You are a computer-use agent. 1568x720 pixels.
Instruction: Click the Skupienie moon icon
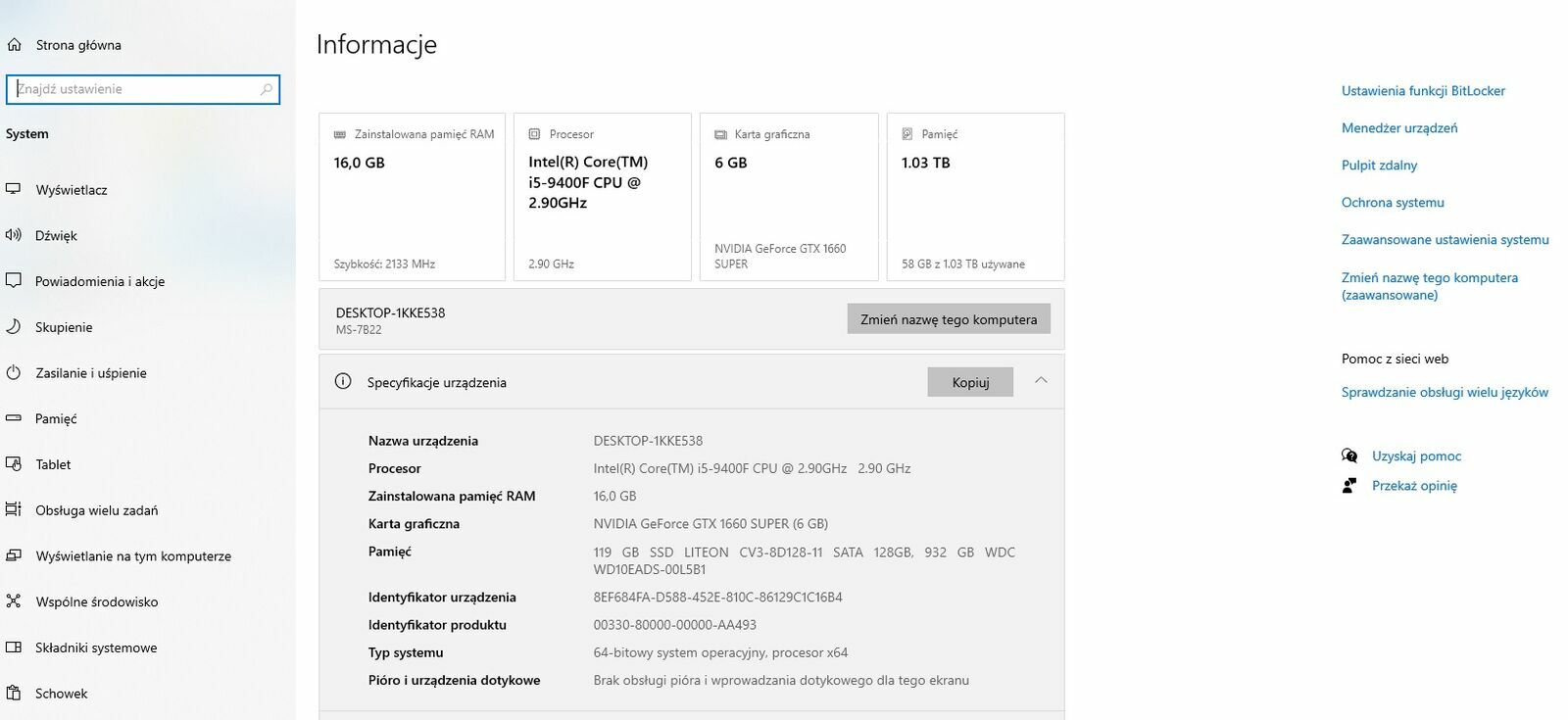(x=14, y=327)
